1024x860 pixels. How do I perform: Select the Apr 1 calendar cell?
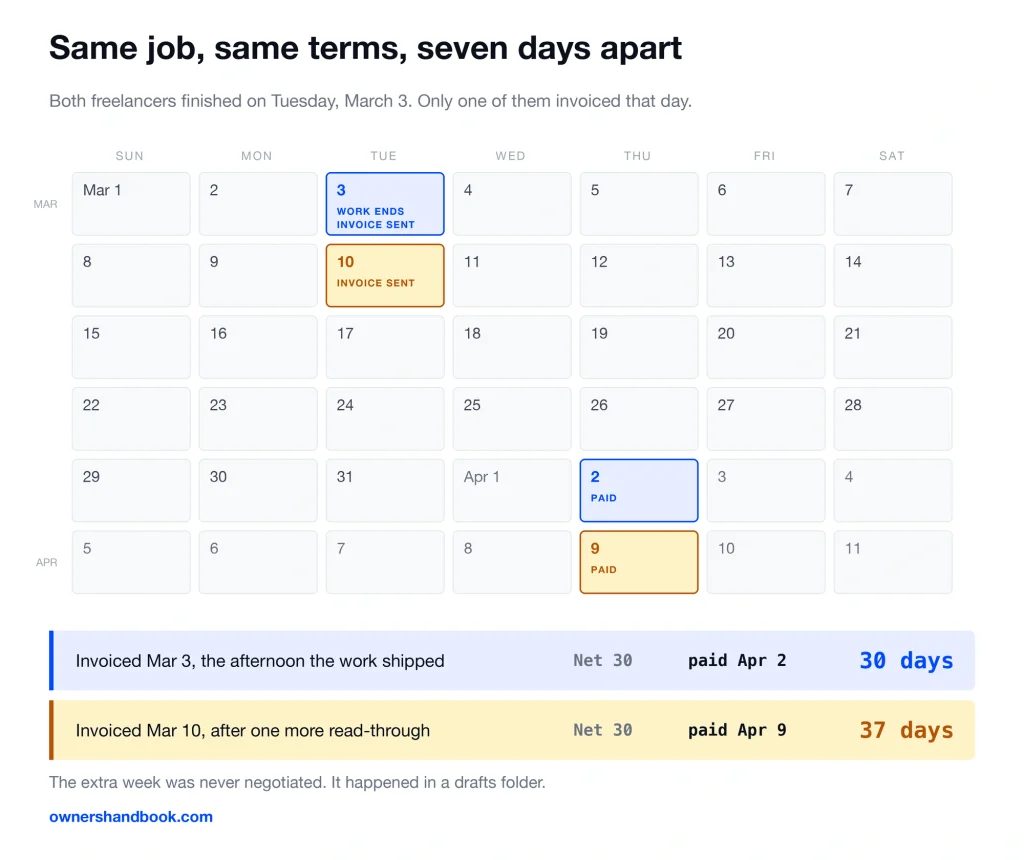(512, 490)
